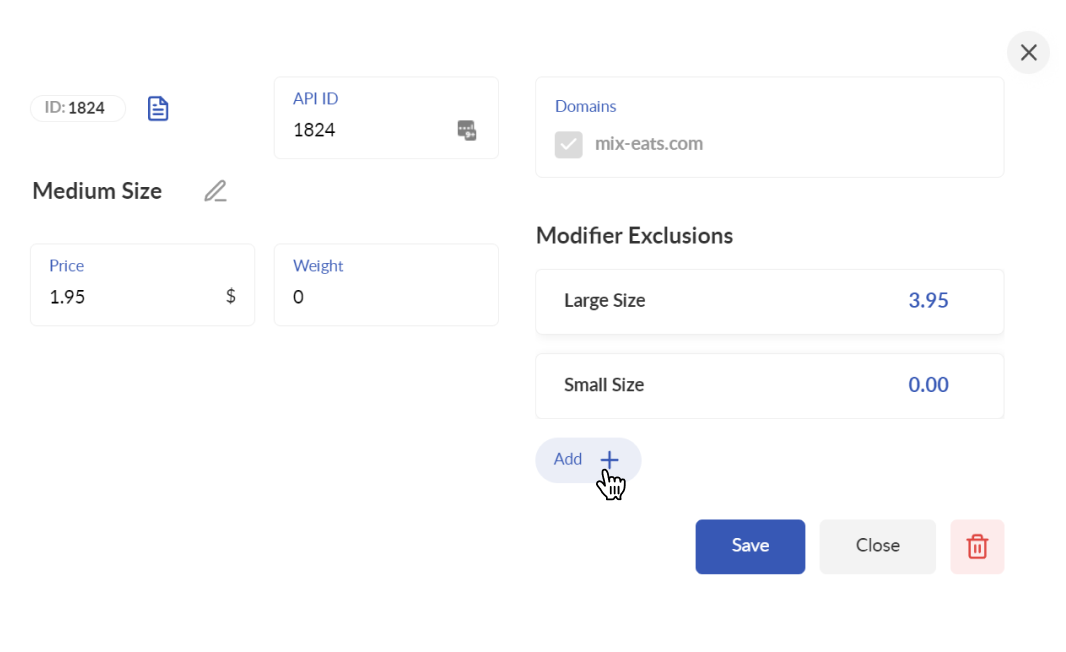Image resolution: width=1066 pixels, height=652 pixels.
Task: Toggle the mix-eats.com domain checkbox
Action: click(568, 144)
